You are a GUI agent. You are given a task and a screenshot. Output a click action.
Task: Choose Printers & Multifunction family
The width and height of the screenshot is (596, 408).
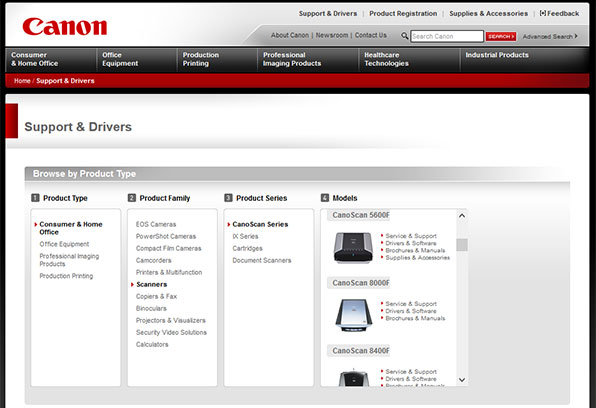click(x=169, y=272)
